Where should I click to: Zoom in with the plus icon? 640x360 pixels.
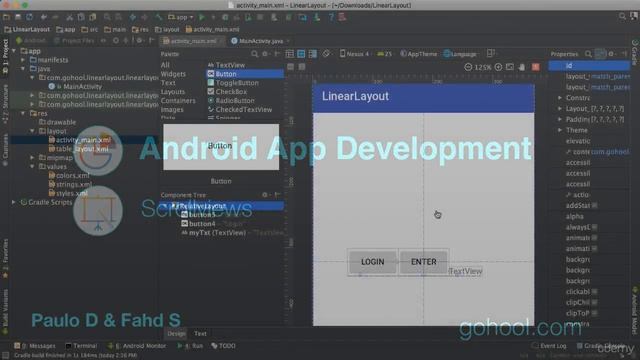[x=498, y=67]
